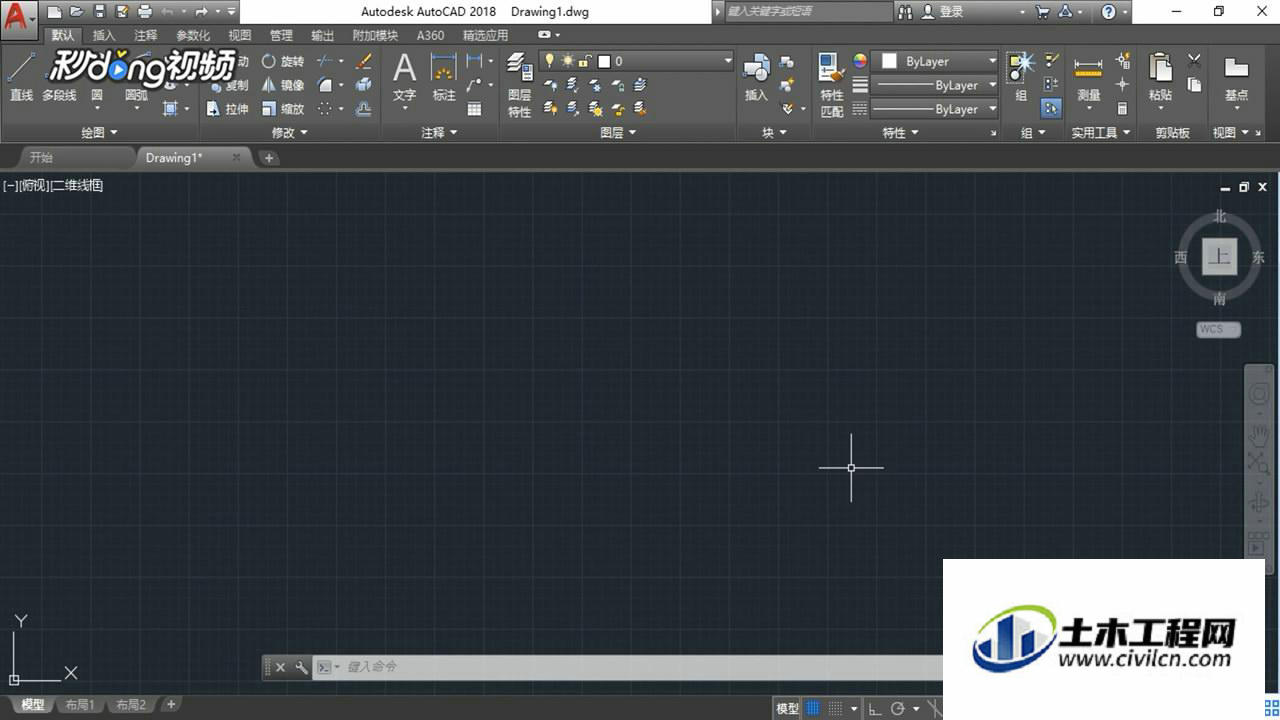Click the Autodesk App Store cart icon
The width and height of the screenshot is (1280, 720).
coord(1043,12)
